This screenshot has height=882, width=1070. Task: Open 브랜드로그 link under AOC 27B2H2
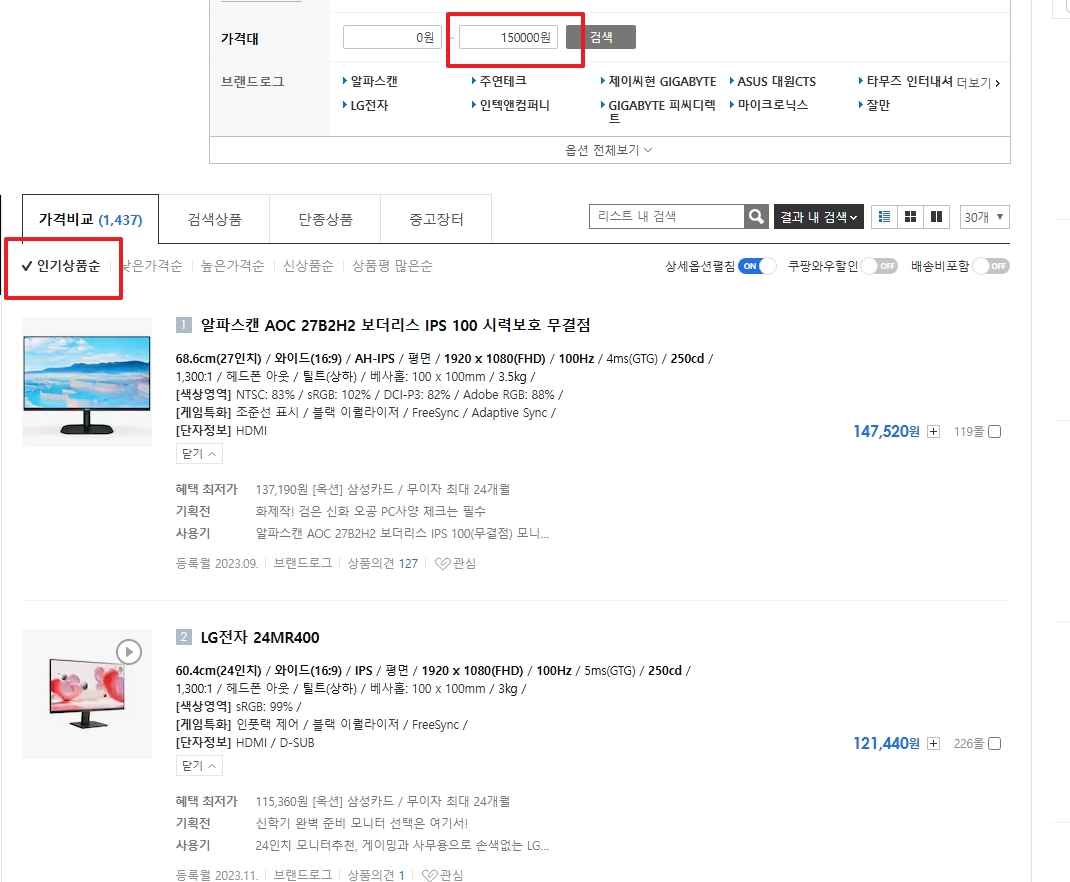point(302,563)
